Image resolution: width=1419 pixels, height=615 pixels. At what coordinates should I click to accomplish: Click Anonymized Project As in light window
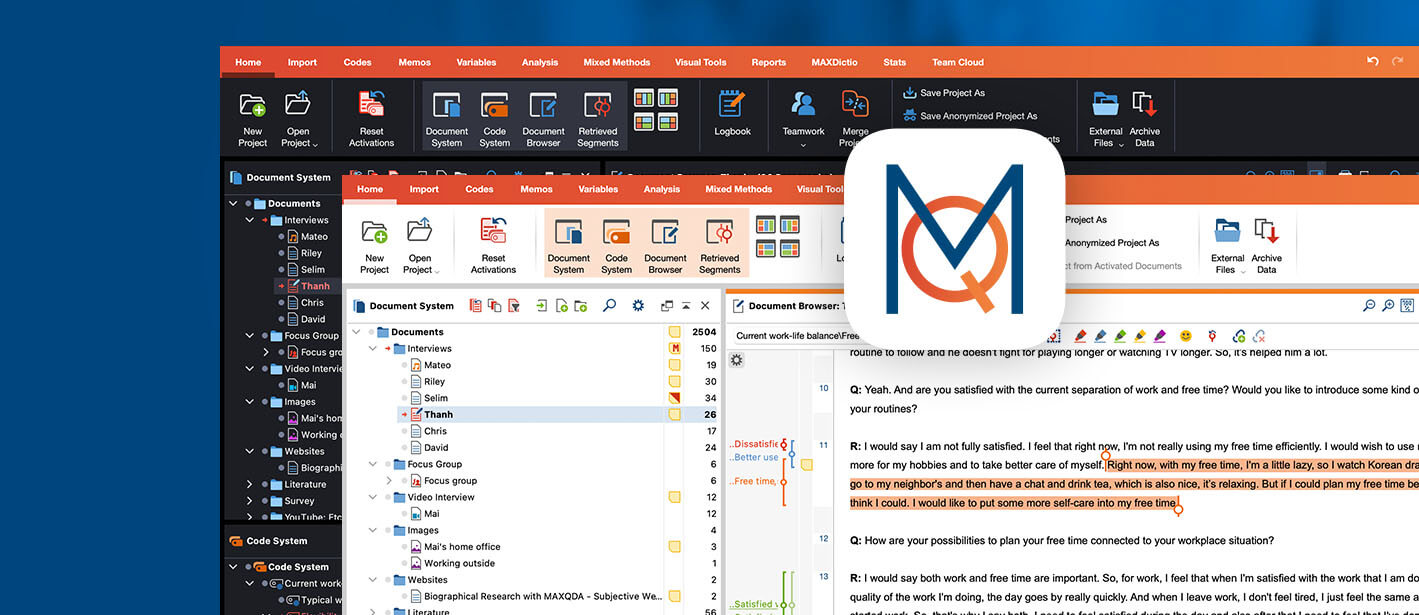click(1112, 243)
